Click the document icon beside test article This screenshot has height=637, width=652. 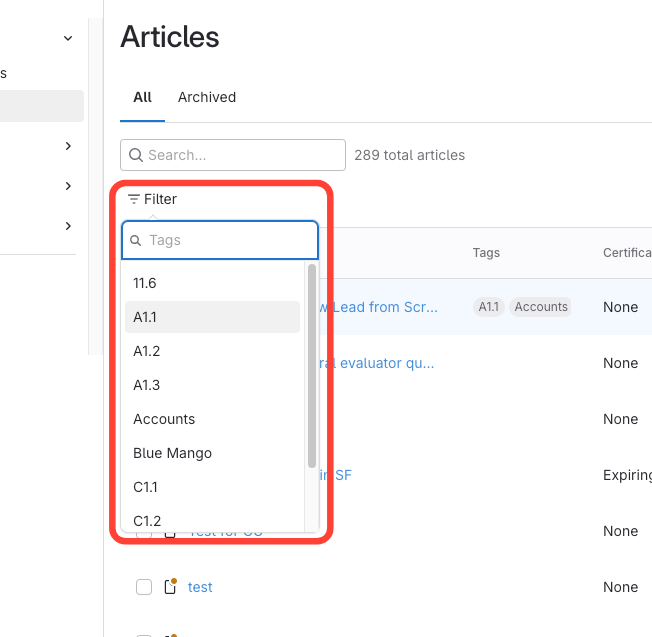tap(170, 587)
